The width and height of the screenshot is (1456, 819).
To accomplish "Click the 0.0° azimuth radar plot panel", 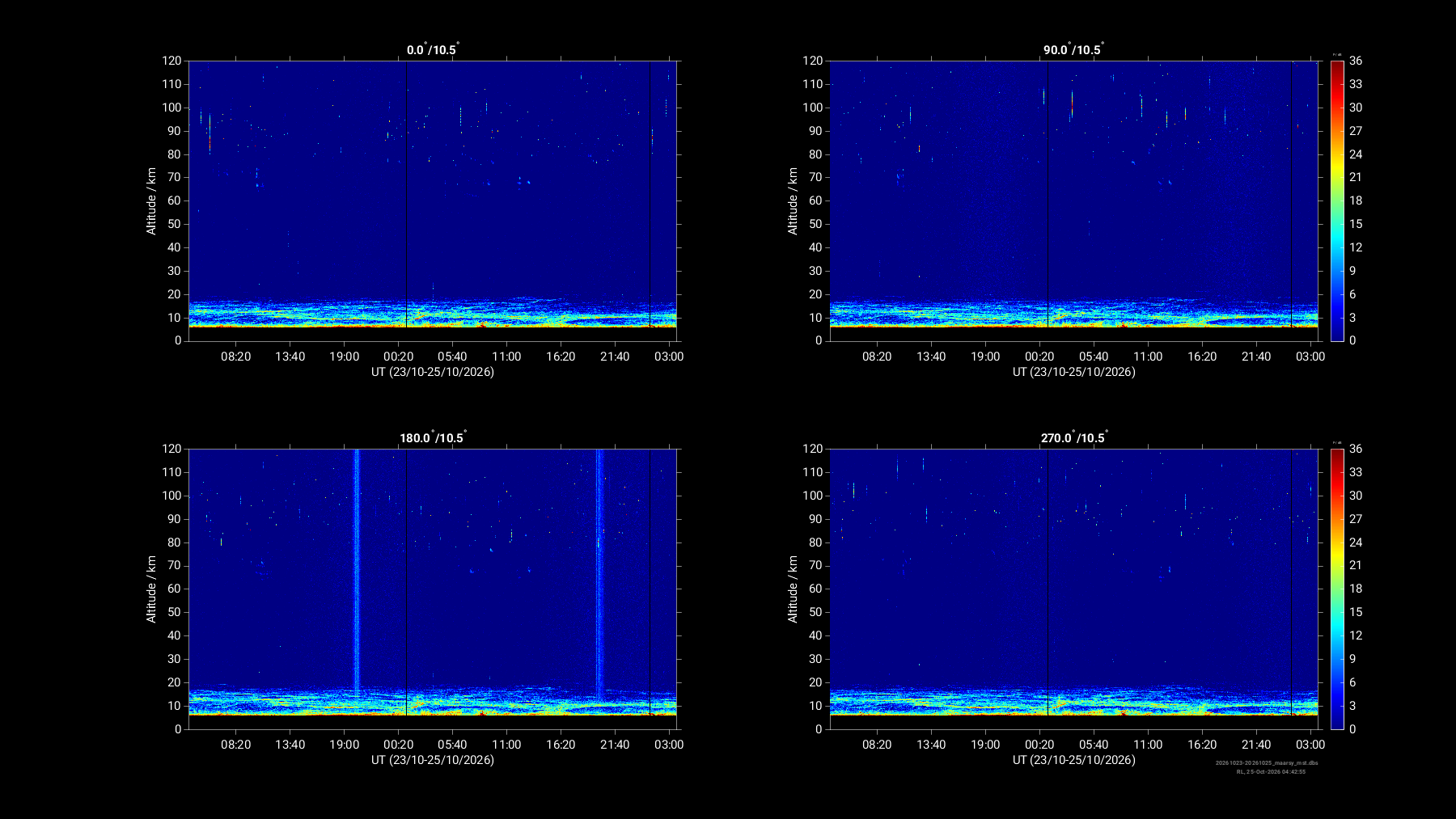I will [x=433, y=201].
